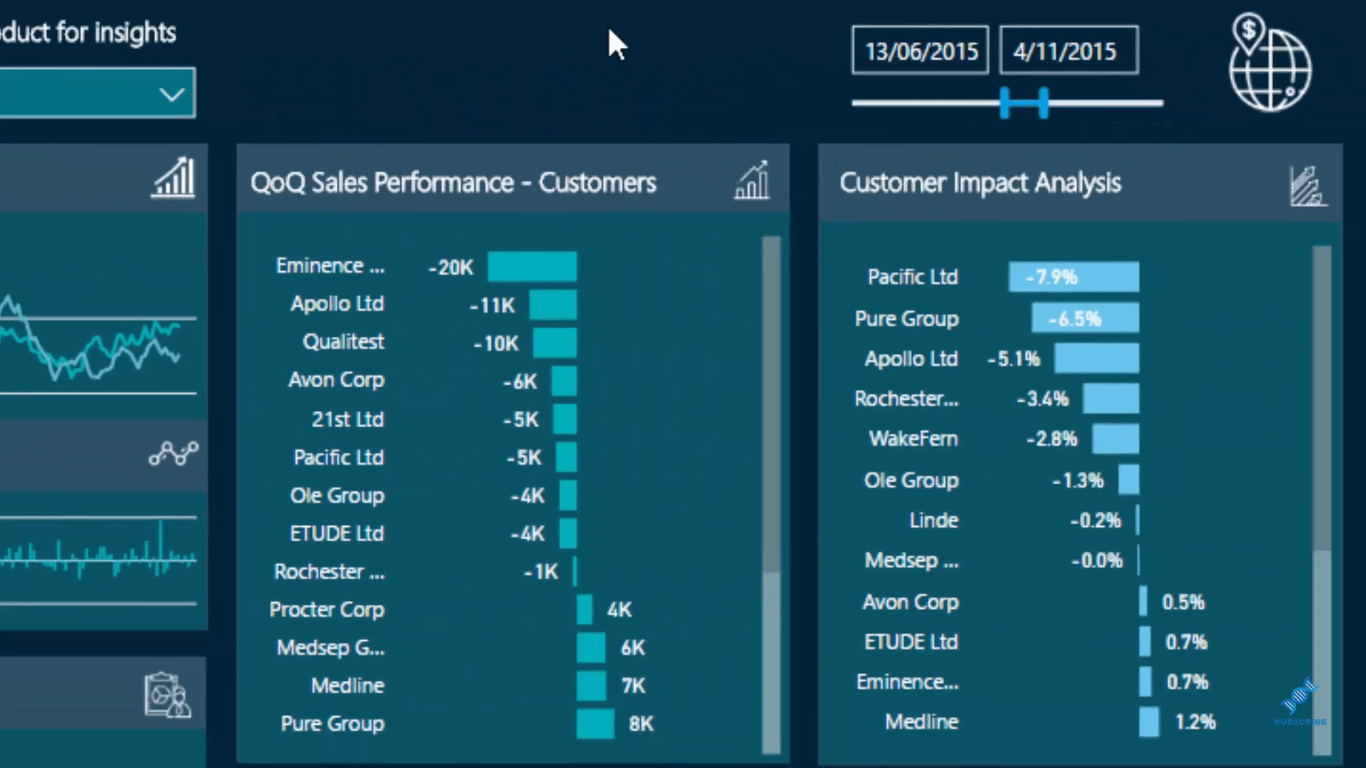Click the connected-nodes line icon

[x=173, y=454]
